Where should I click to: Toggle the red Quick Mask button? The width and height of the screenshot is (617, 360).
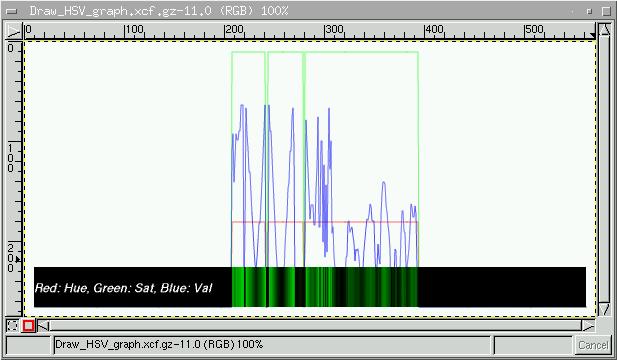[x=28, y=326]
